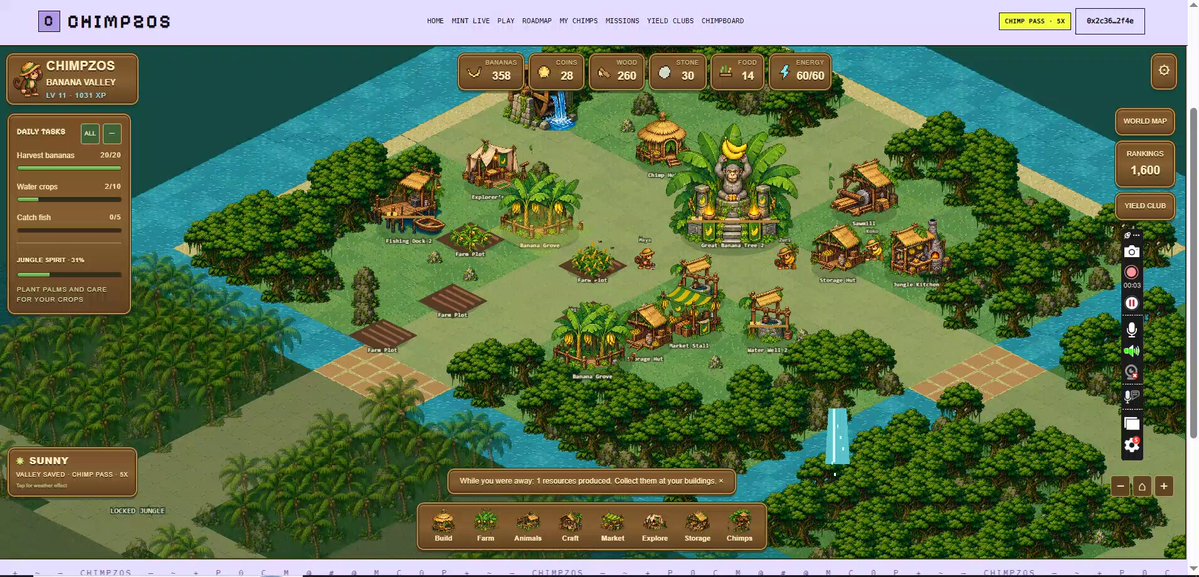Take a screenshot with the recorder camera icon
The image size is (1199, 577).
point(1132,251)
